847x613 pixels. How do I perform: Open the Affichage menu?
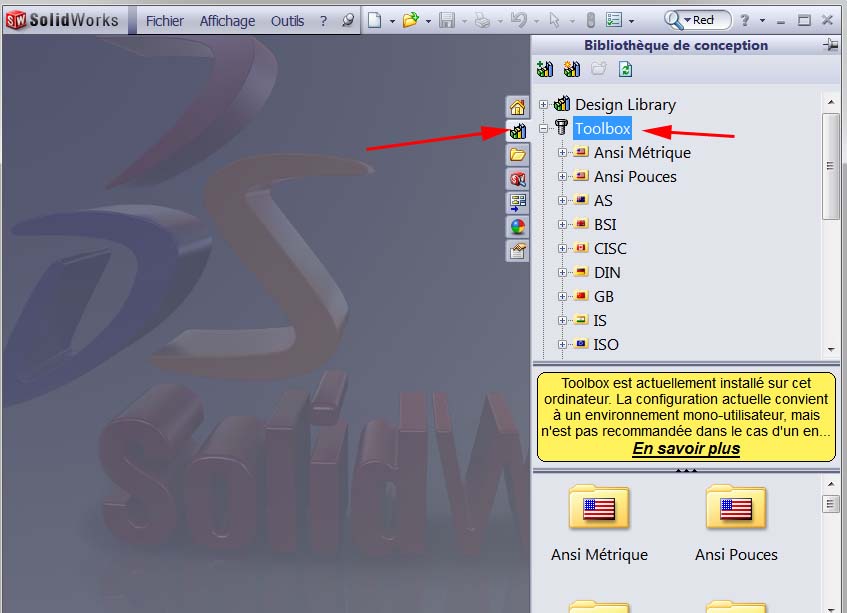pos(227,21)
